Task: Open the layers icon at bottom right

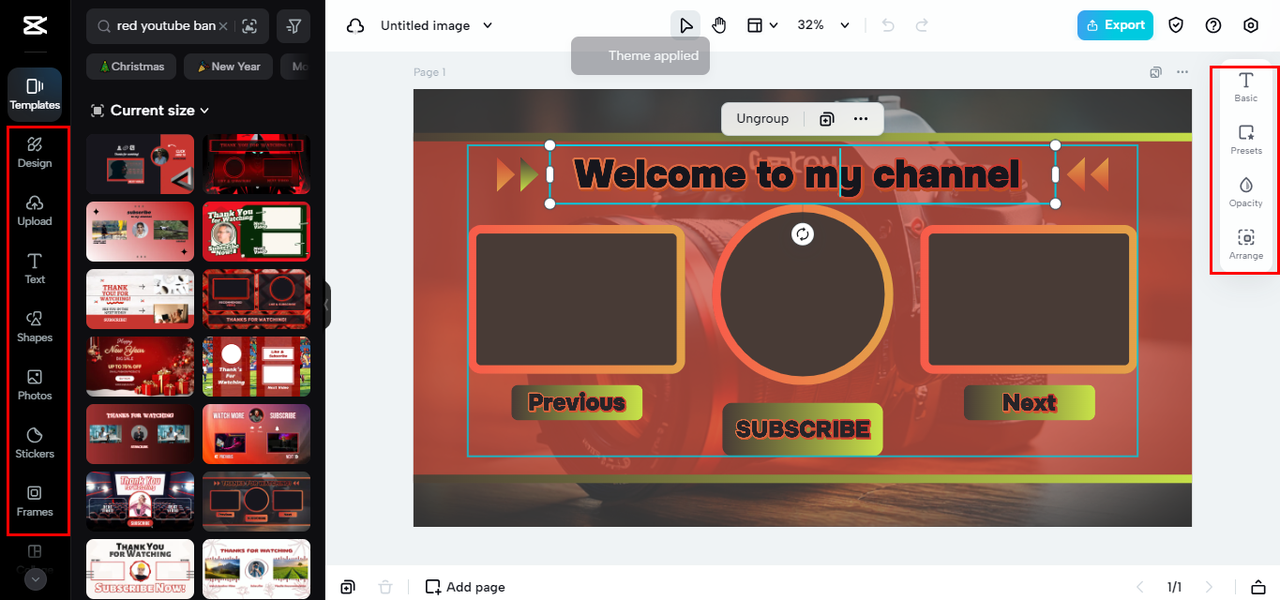Action: [x=1258, y=587]
